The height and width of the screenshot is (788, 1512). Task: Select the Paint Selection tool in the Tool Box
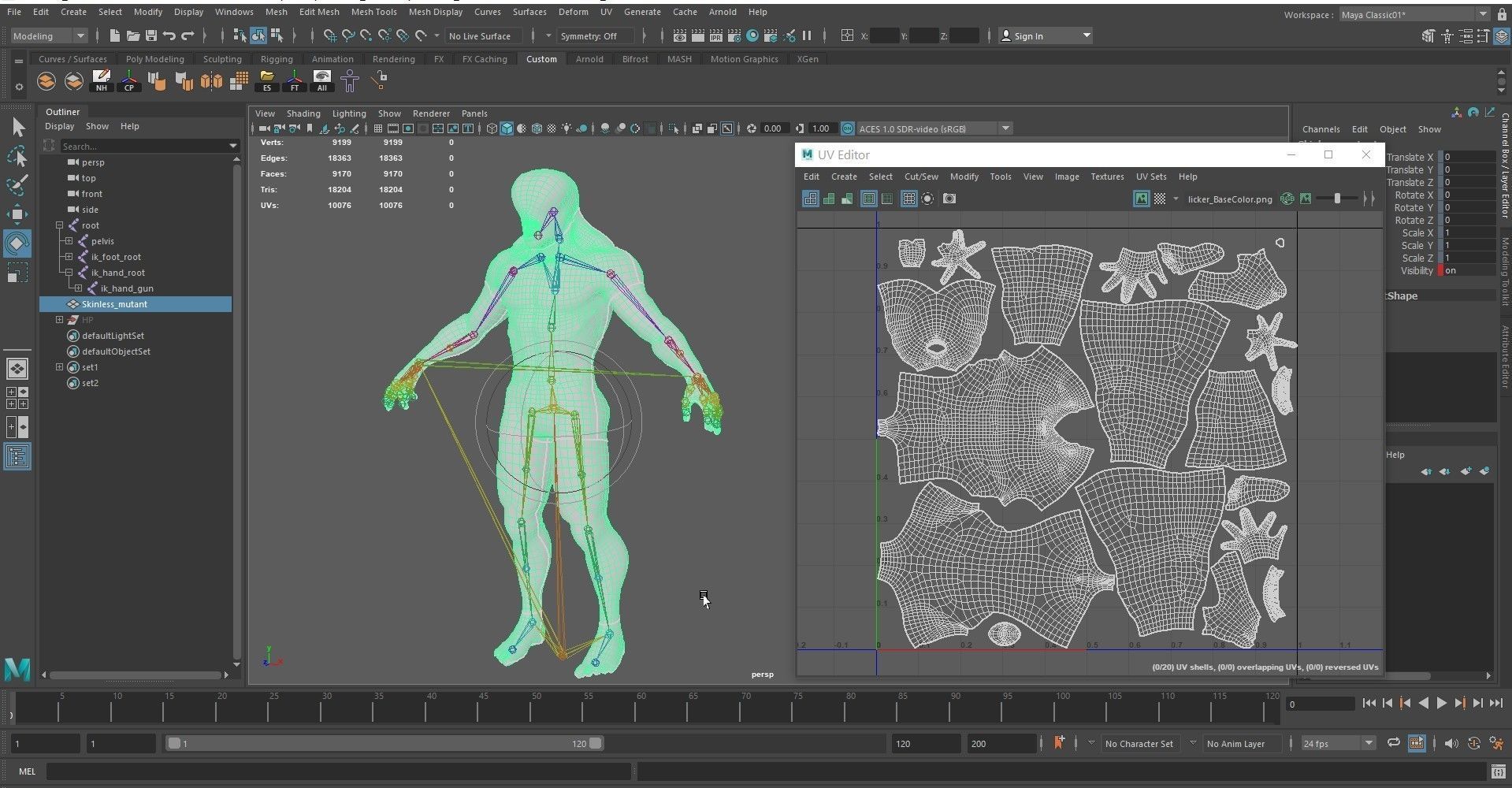pyautogui.click(x=18, y=185)
